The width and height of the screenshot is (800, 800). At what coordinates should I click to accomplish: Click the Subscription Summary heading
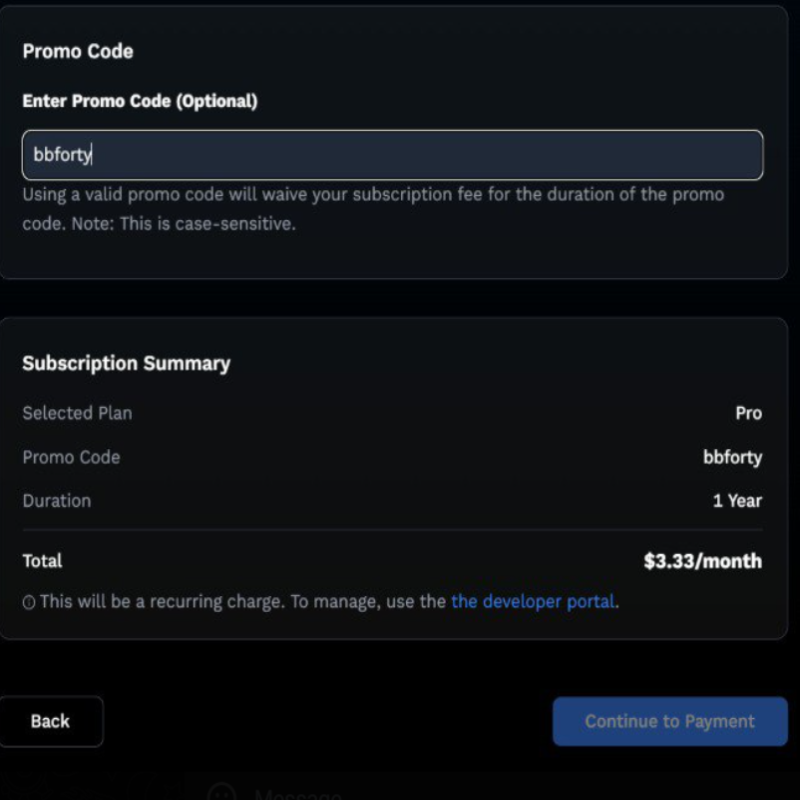point(126,363)
